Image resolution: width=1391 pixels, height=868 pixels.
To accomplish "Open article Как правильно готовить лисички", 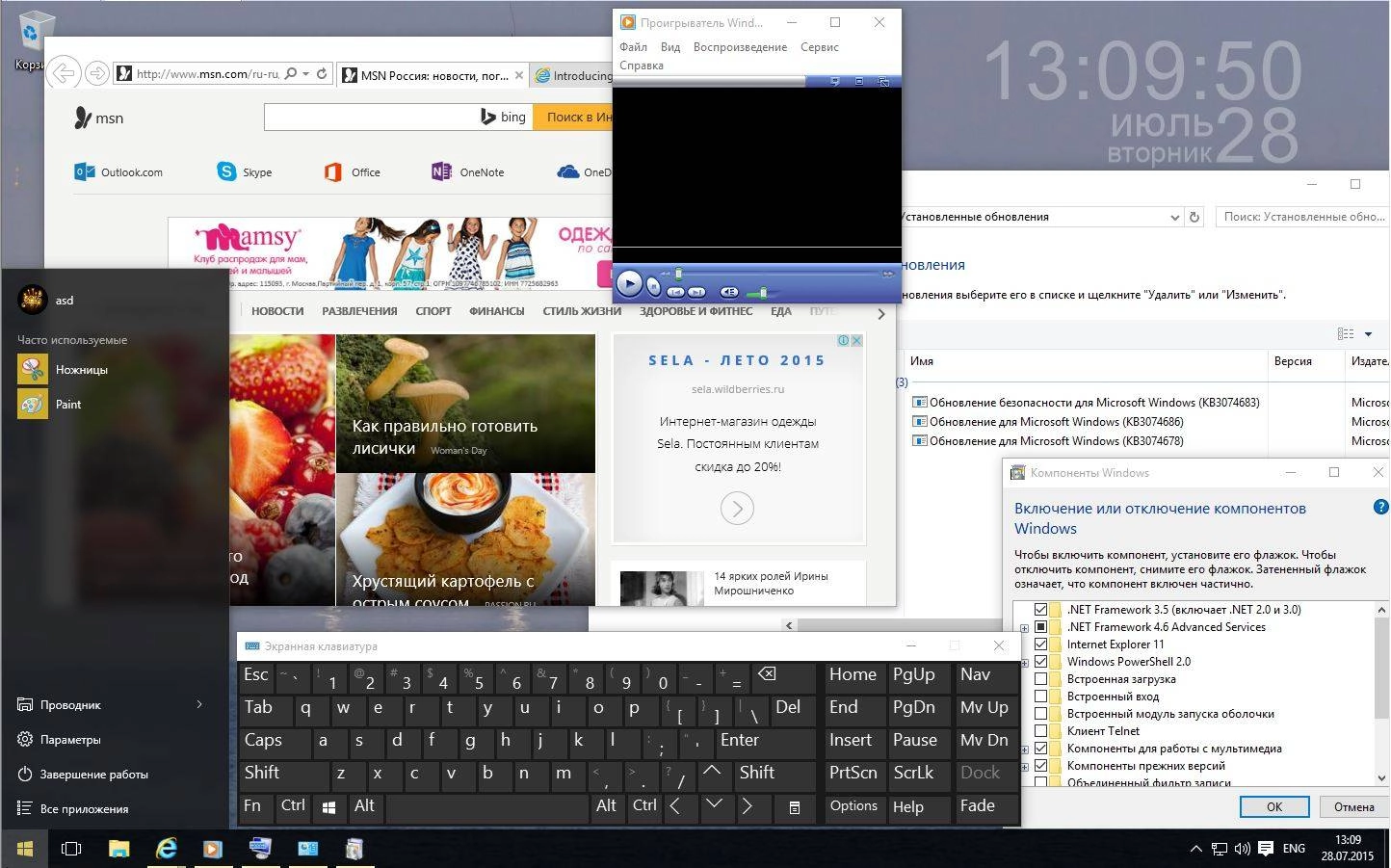I will 444,436.
